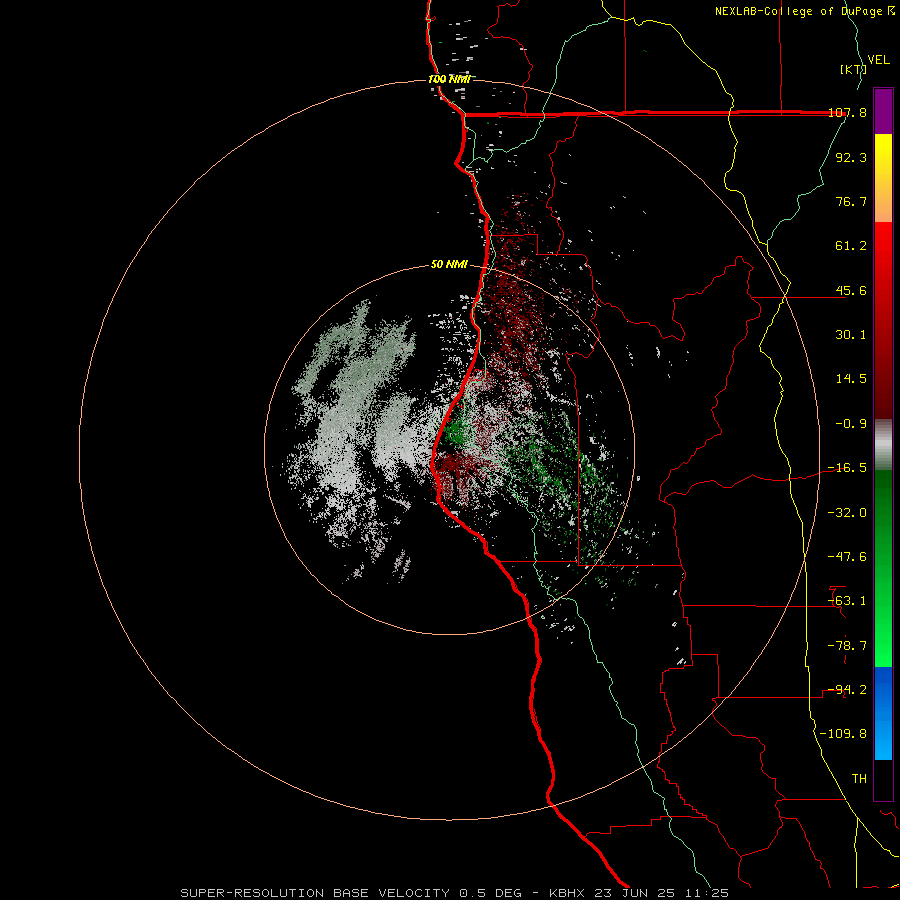The image size is (900, 900).
Task: Select the 14.5 scale value
Action: click(851, 379)
